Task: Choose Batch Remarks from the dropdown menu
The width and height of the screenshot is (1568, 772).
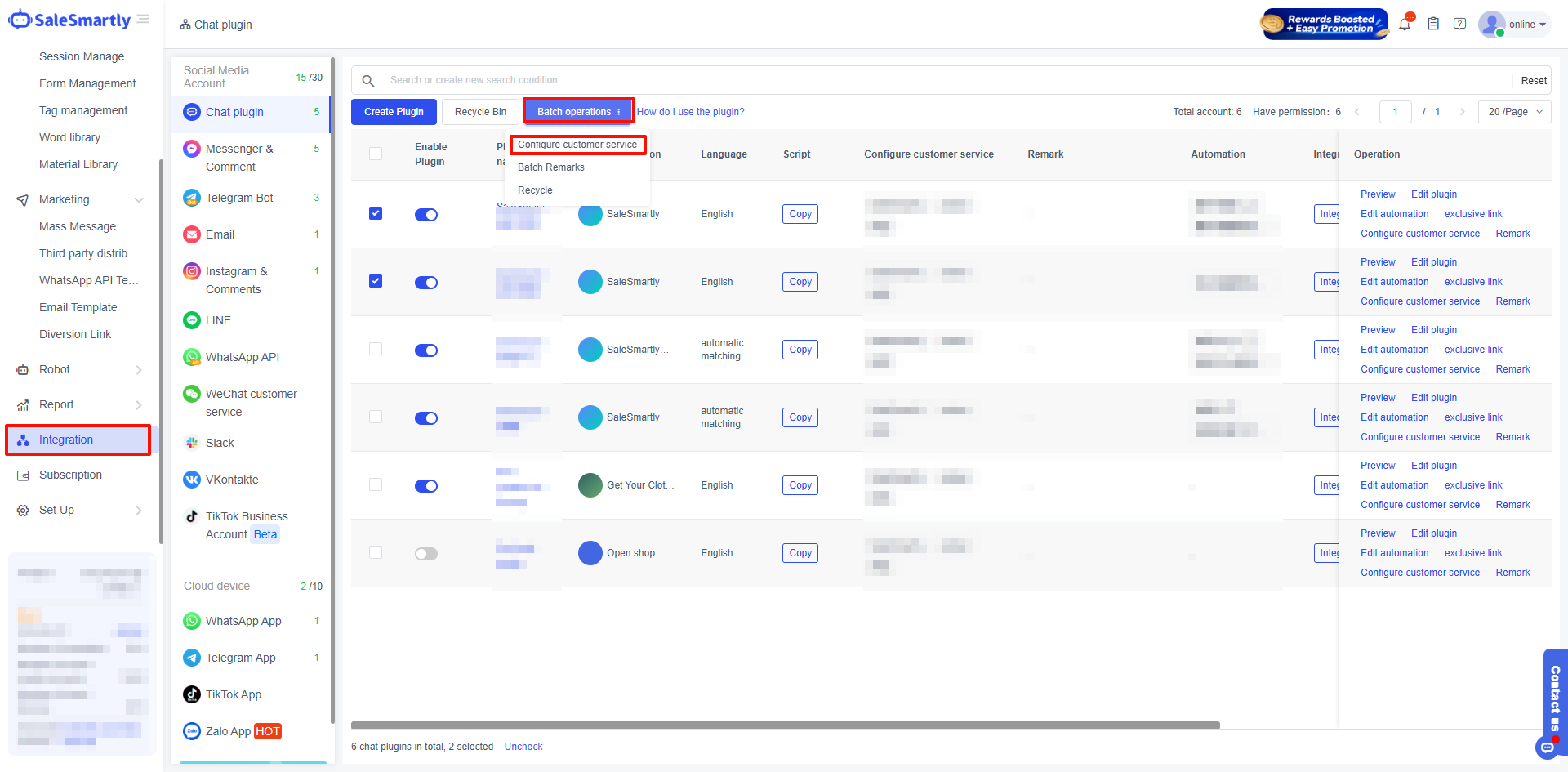Action: point(551,167)
